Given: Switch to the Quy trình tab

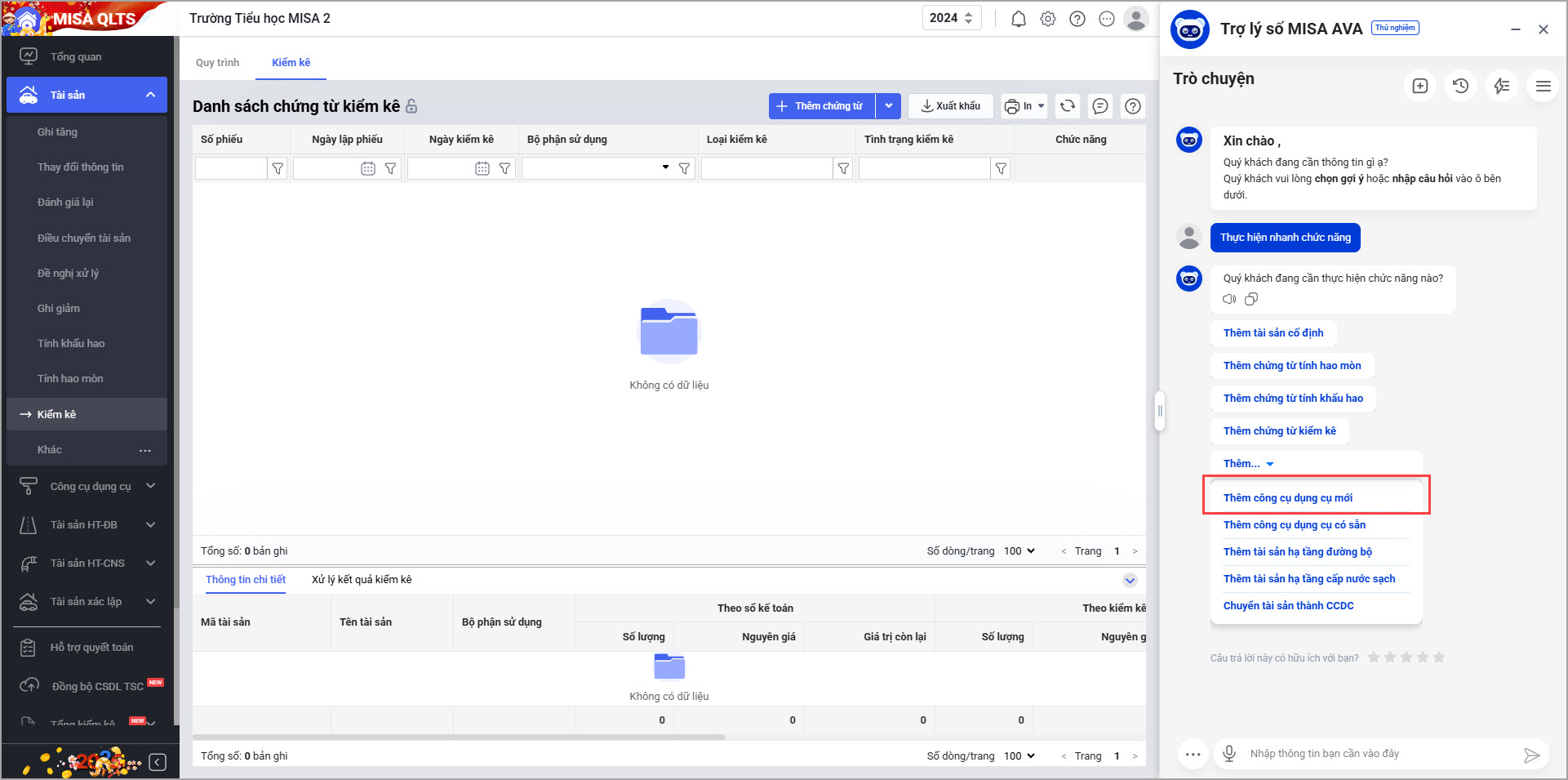Looking at the screenshot, I should coord(217,63).
